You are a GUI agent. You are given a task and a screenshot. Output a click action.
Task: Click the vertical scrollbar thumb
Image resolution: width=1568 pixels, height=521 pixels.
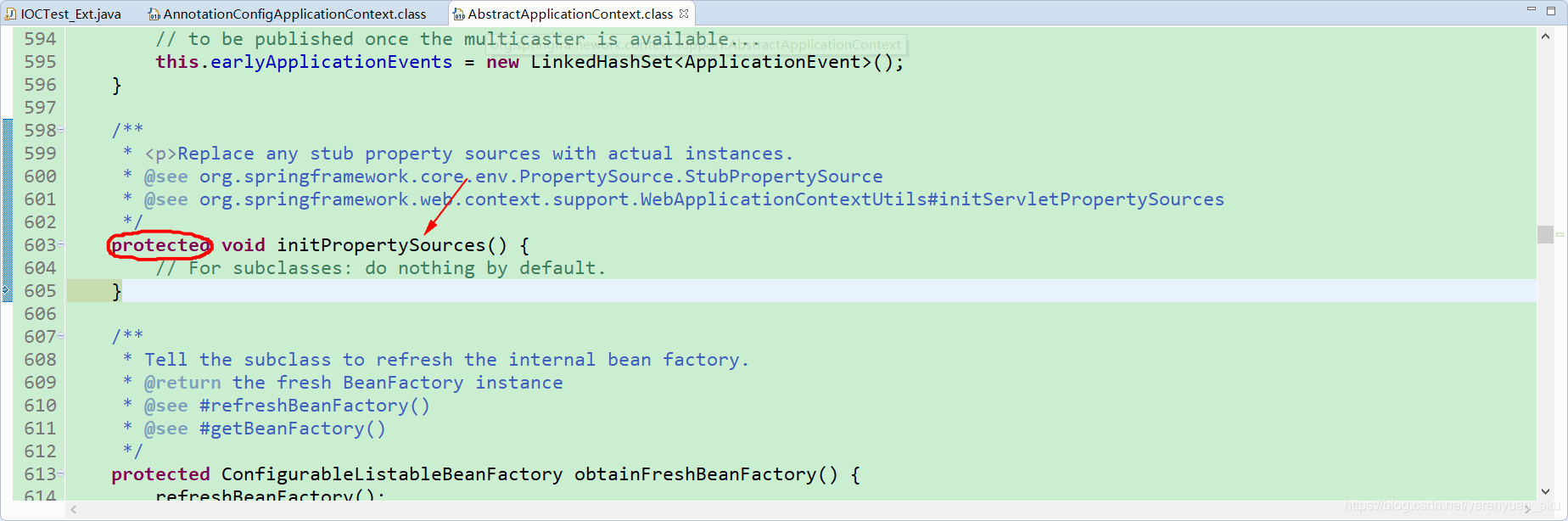coord(1545,234)
